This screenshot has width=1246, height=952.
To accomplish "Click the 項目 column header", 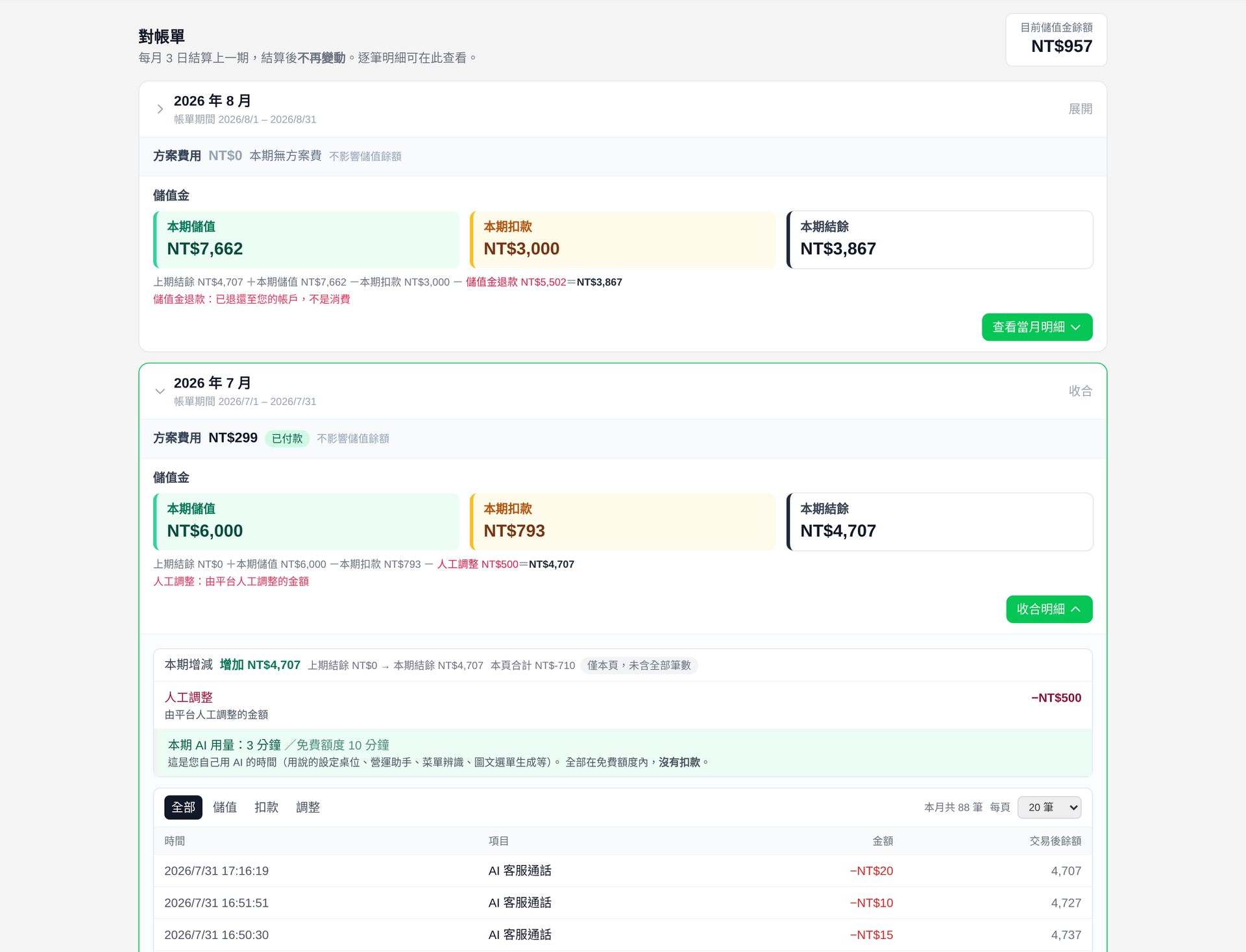I will (x=498, y=841).
